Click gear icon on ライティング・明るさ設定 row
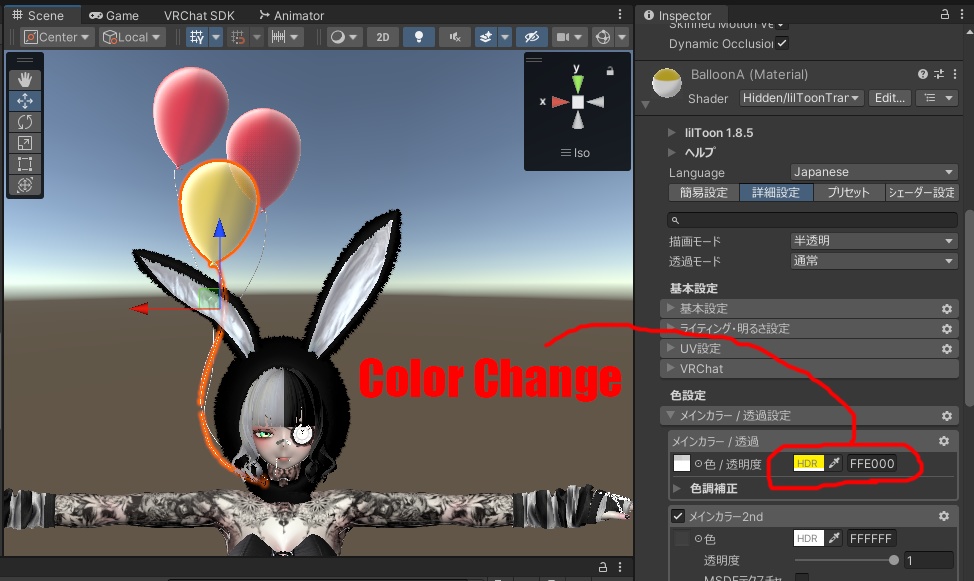This screenshot has height=581, width=974. pos(947,329)
